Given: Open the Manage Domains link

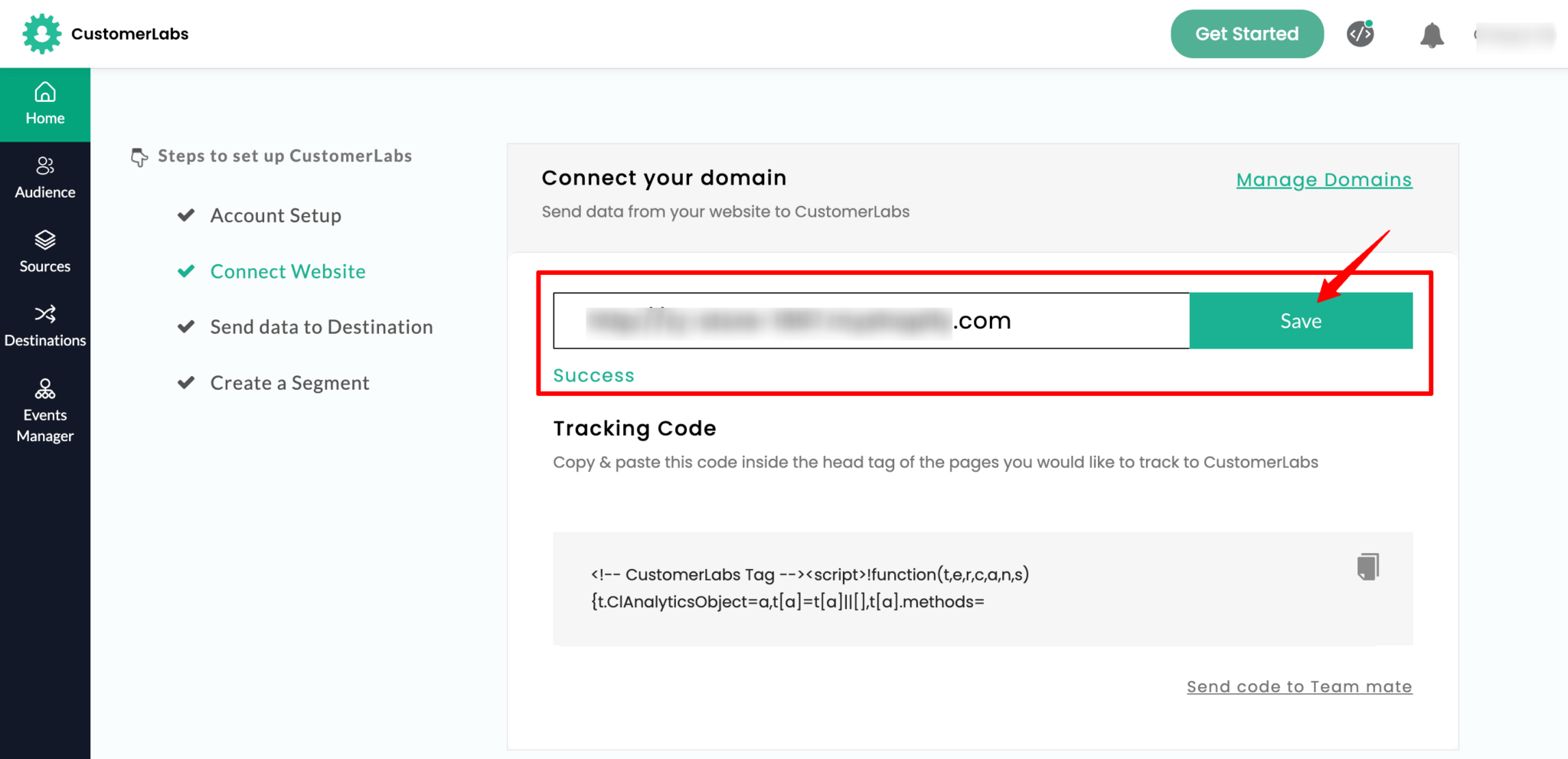Looking at the screenshot, I should (1324, 179).
